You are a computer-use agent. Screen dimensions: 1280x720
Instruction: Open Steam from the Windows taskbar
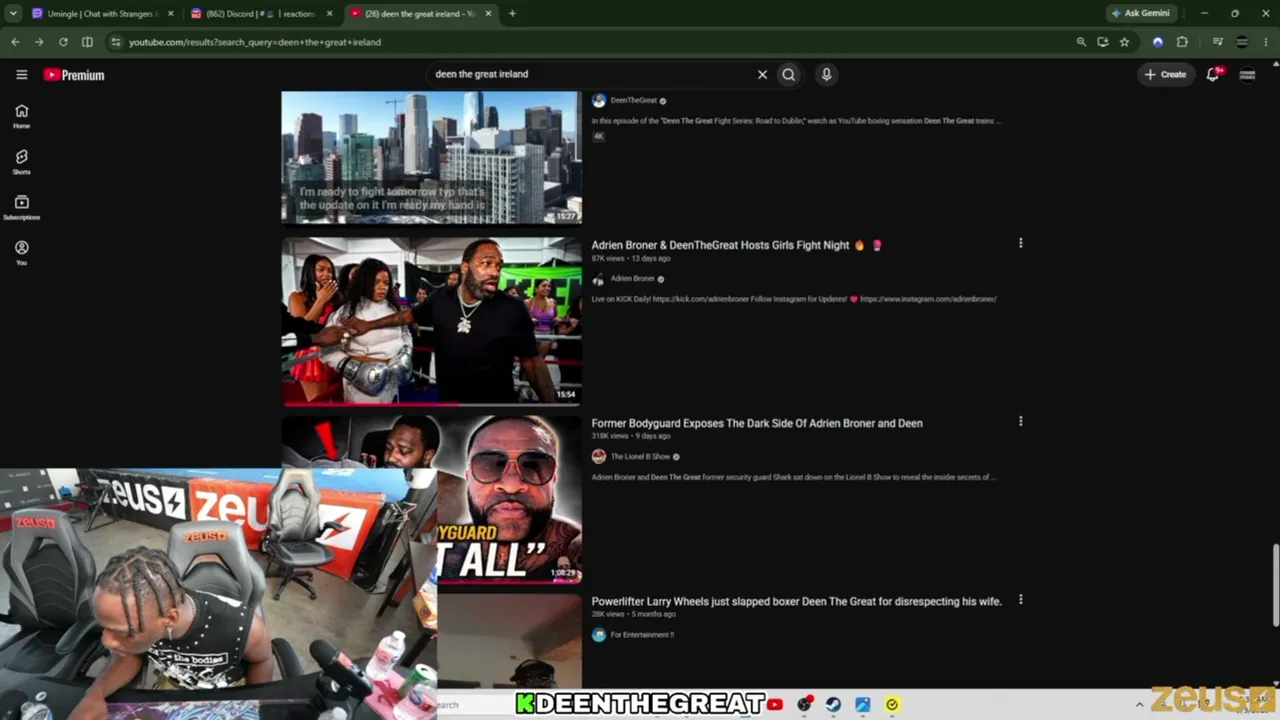pyautogui.click(x=833, y=704)
